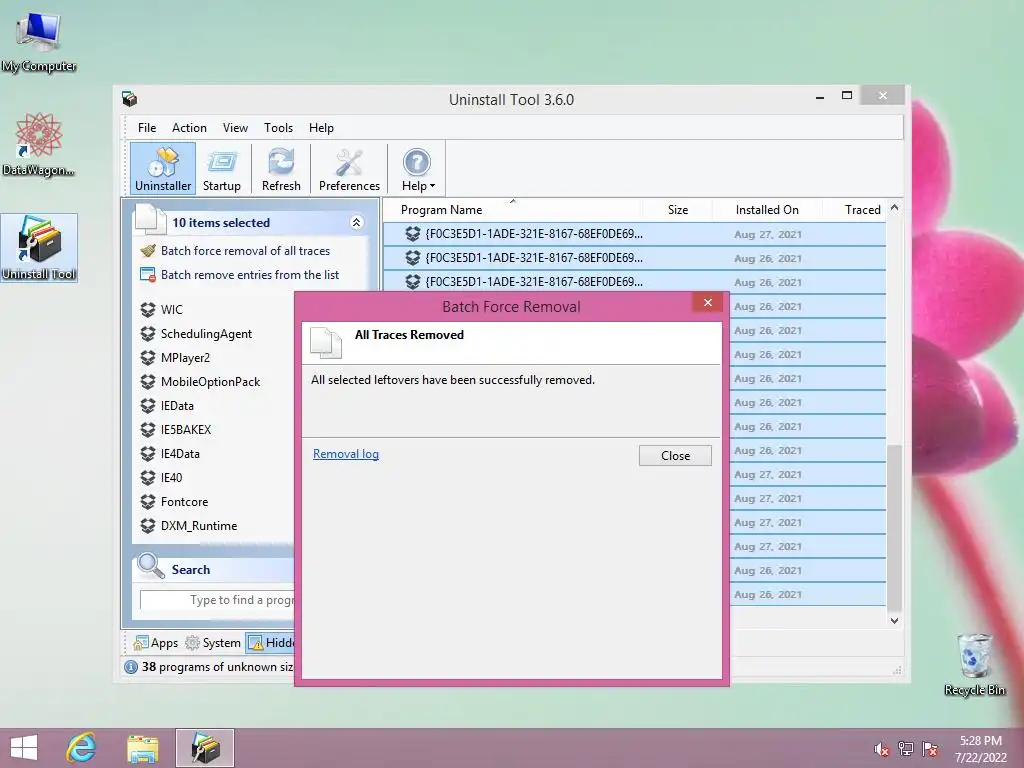Viewport: 1024px width, 768px height.
Task: Open the Tools menu
Action: [x=278, y=128]
